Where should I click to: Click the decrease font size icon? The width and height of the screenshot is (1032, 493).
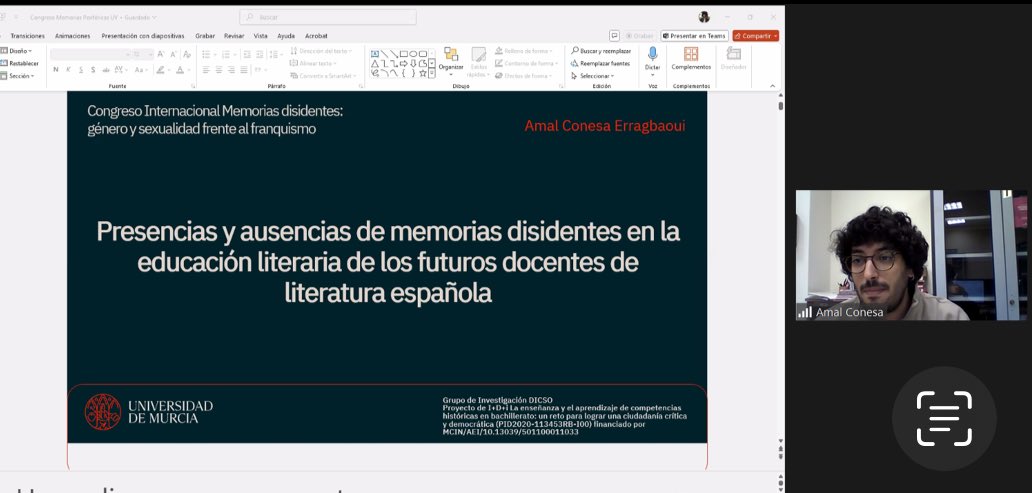[174, 54]
